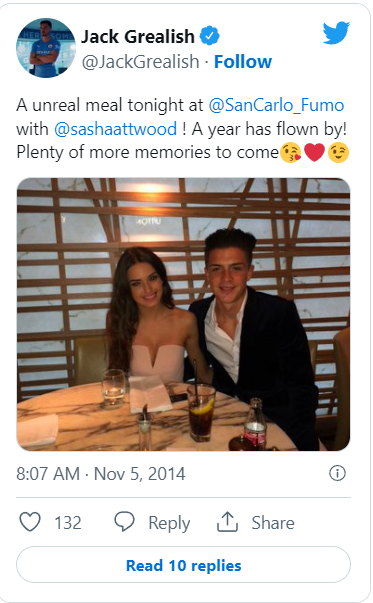Viewport: 373px width, 603px height.
Task: Click the share upload arrow icon
Action: pyautogui.click(x=227, y=521)
